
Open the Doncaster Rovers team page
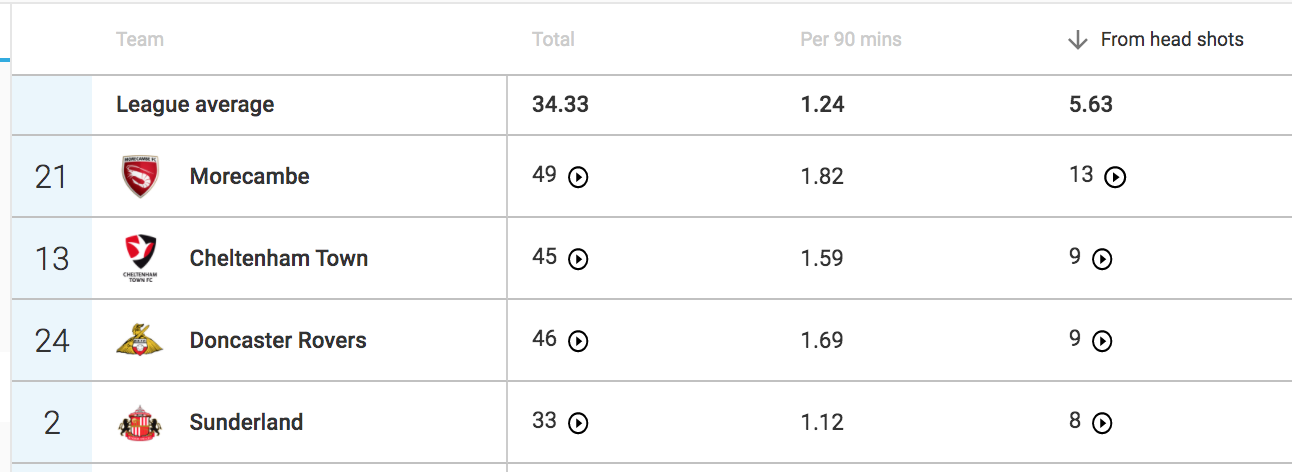point(278,340)
